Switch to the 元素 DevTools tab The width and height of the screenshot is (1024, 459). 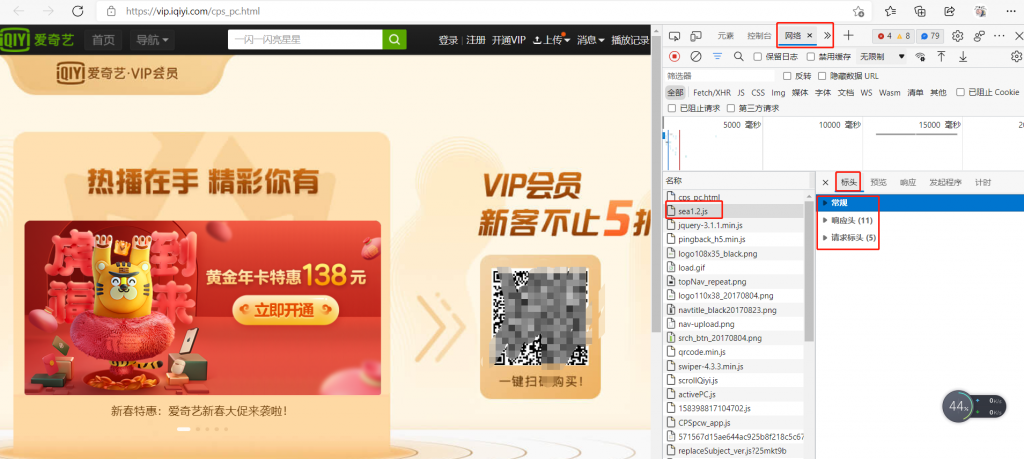[x=726, y=36]
